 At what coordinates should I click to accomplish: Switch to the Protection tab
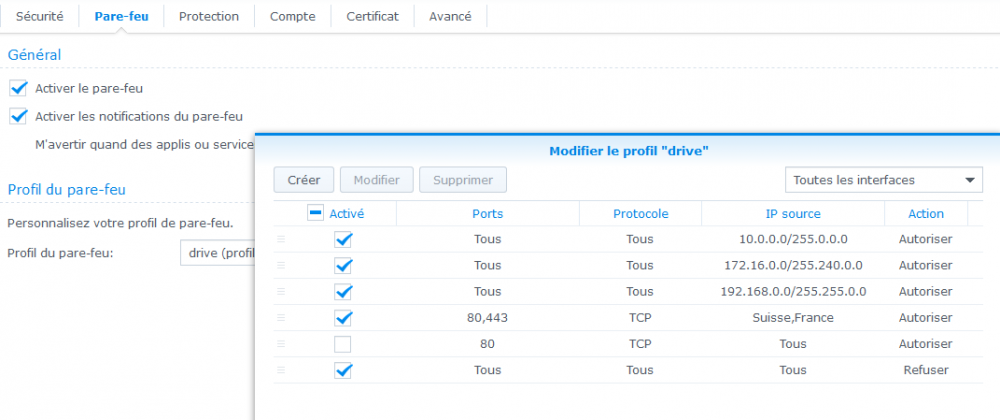pyautogui.click(x=209, y=17)
